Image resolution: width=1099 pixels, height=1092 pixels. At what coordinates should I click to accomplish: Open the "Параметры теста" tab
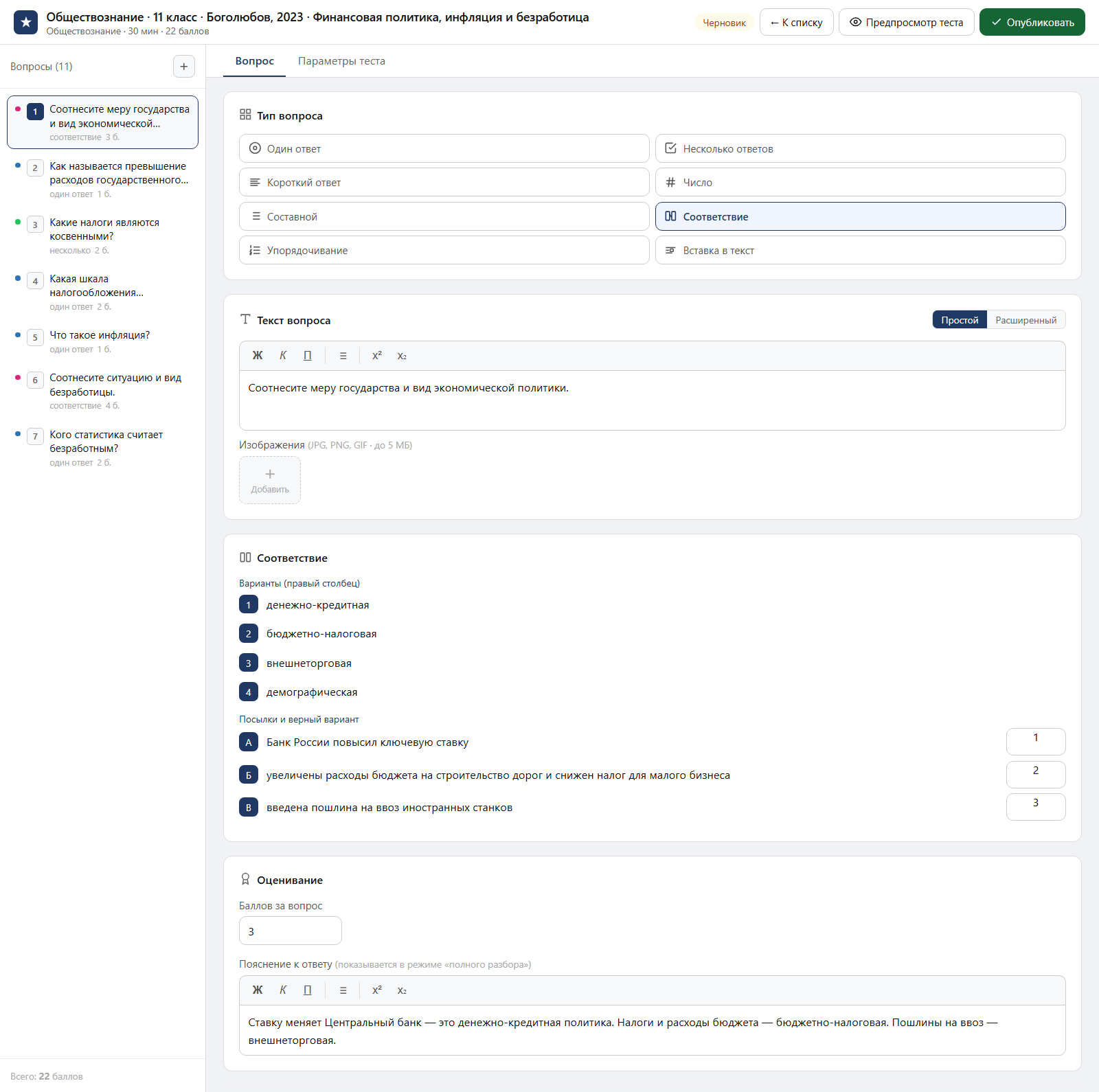(x=341, y=61)
